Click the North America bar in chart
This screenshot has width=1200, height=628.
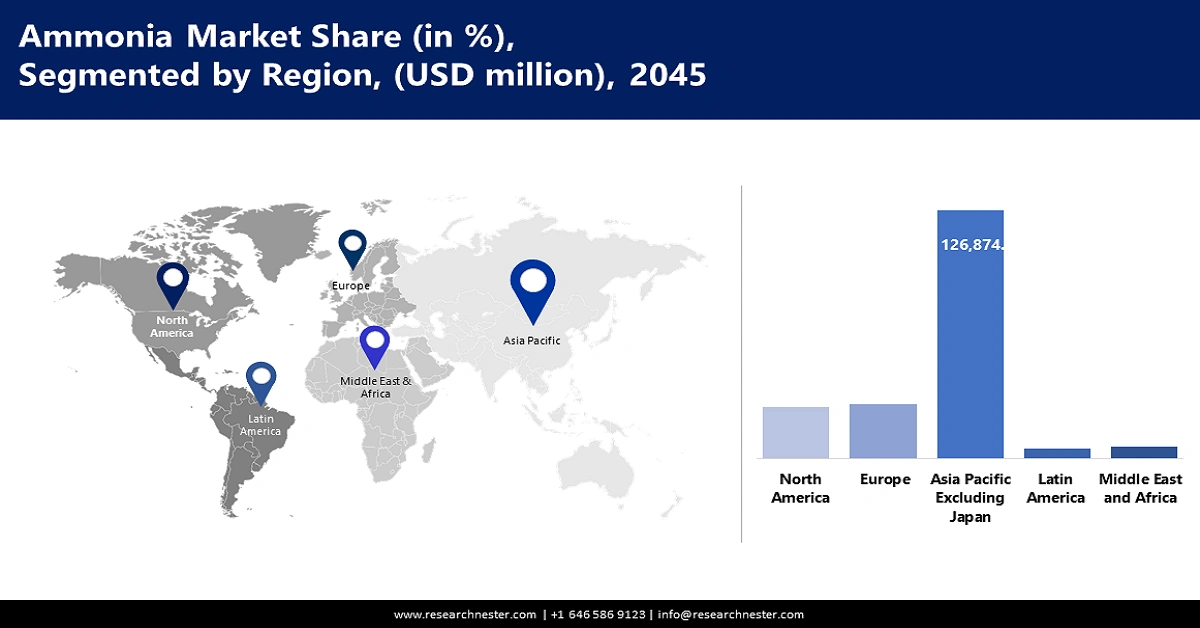click(795, 432)
